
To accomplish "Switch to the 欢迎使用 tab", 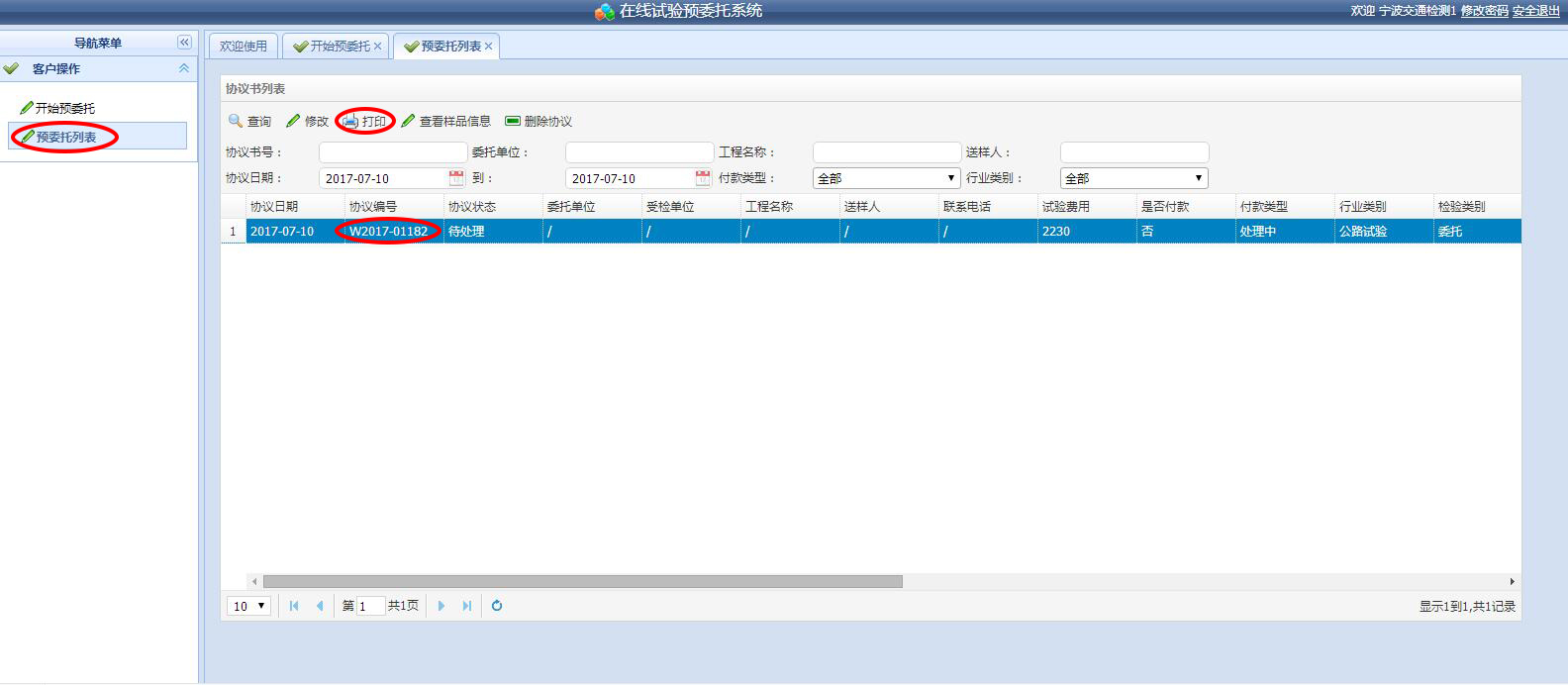I will click(x=243, y=47).
